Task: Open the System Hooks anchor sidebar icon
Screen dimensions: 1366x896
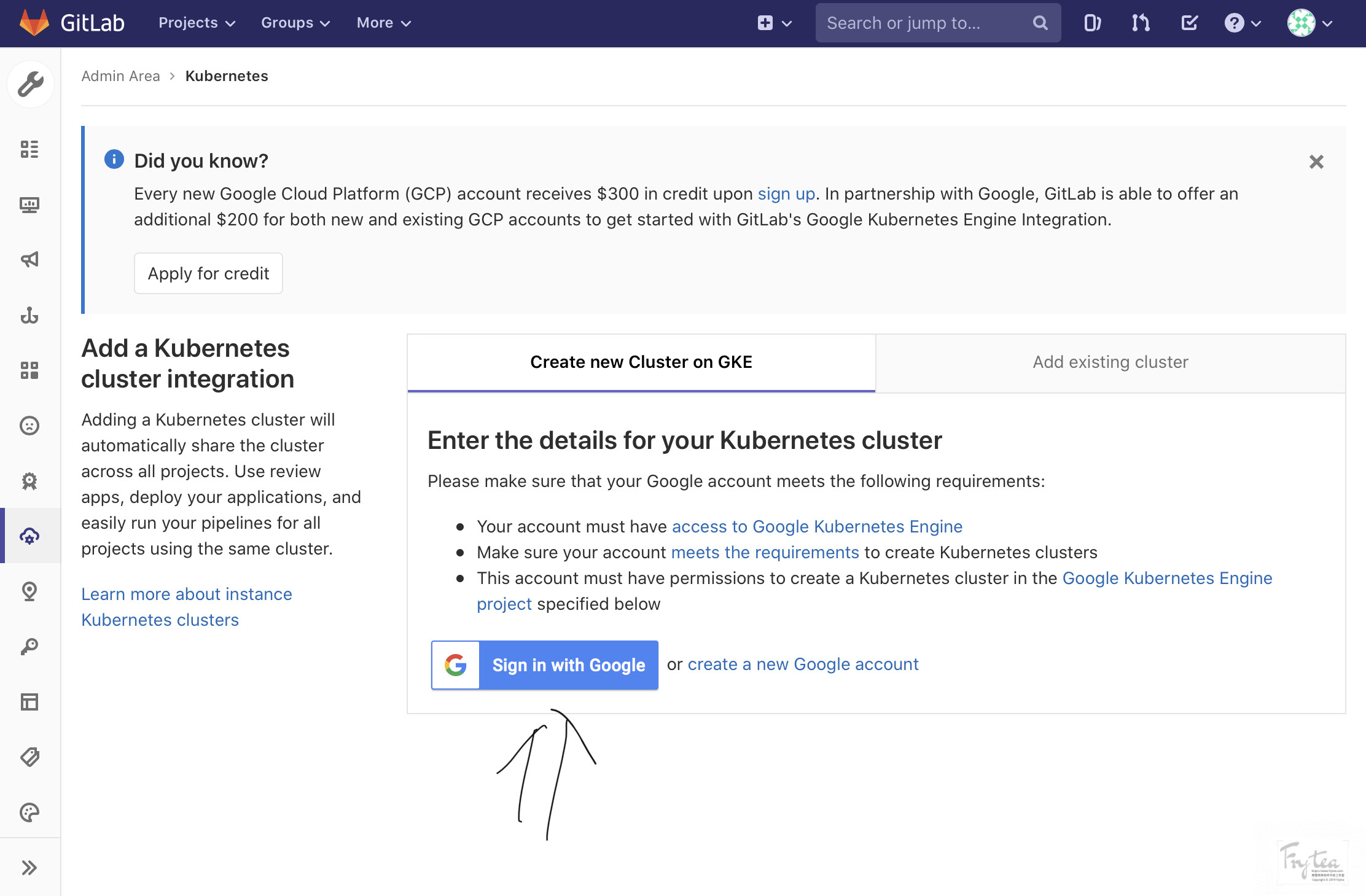Action: point(29,315)
